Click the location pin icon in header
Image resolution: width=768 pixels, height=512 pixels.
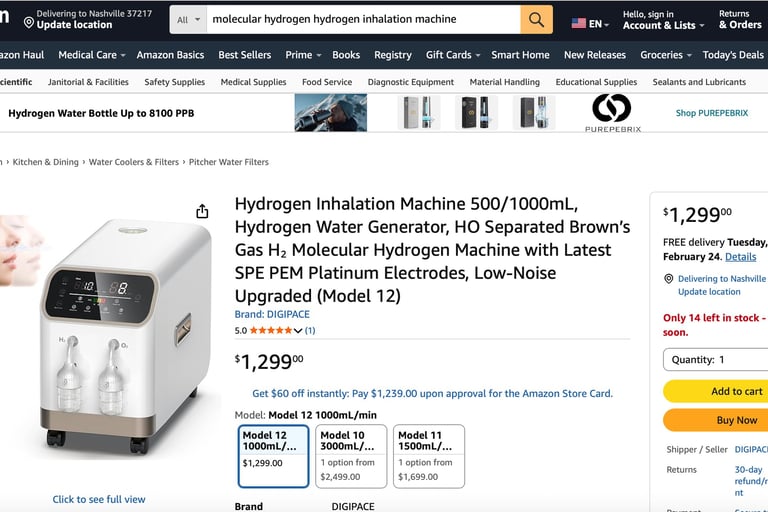pyautogui.click(x=29, y=23)
